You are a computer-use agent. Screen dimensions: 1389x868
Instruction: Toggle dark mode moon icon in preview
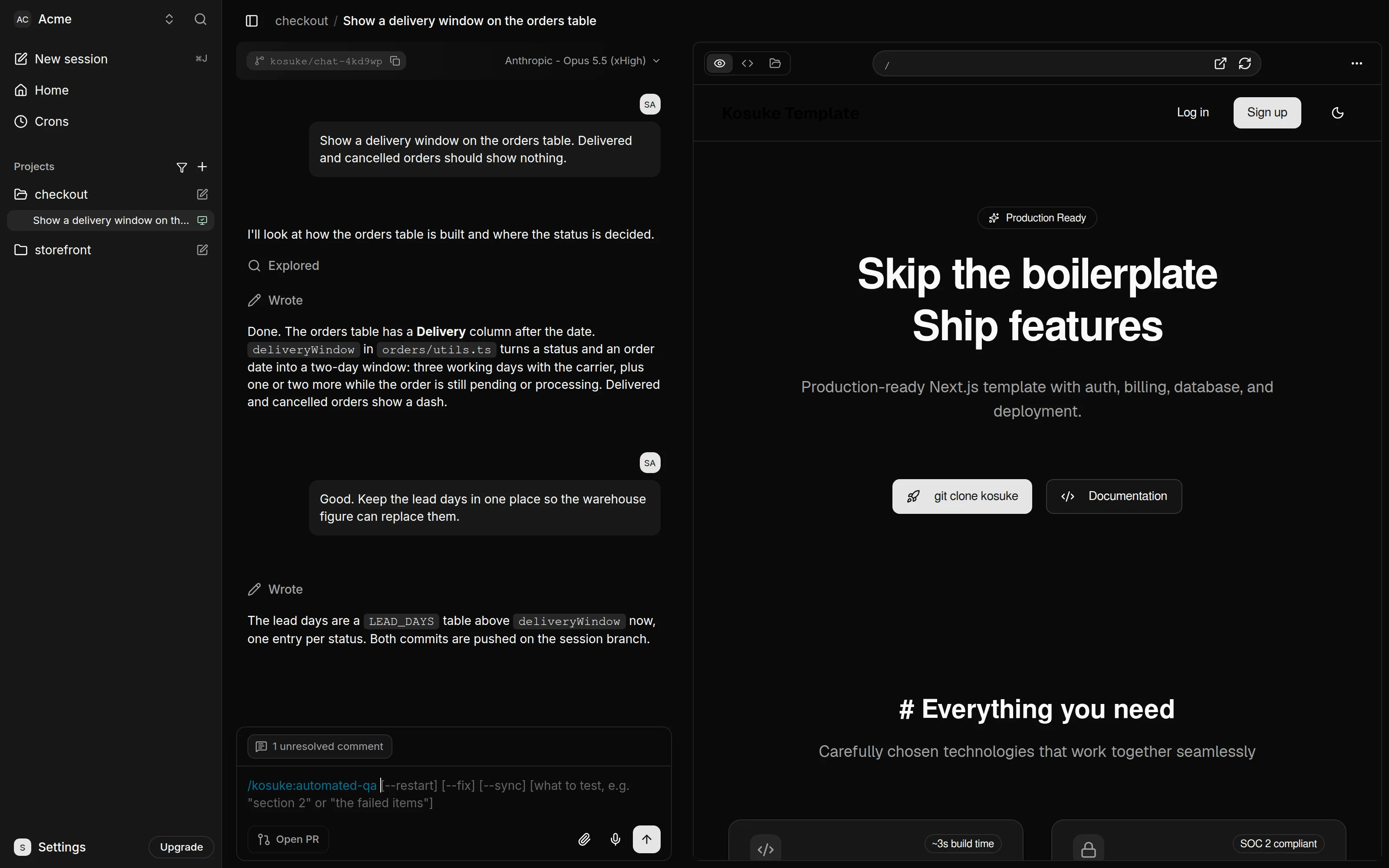(x=1337, y=112)
